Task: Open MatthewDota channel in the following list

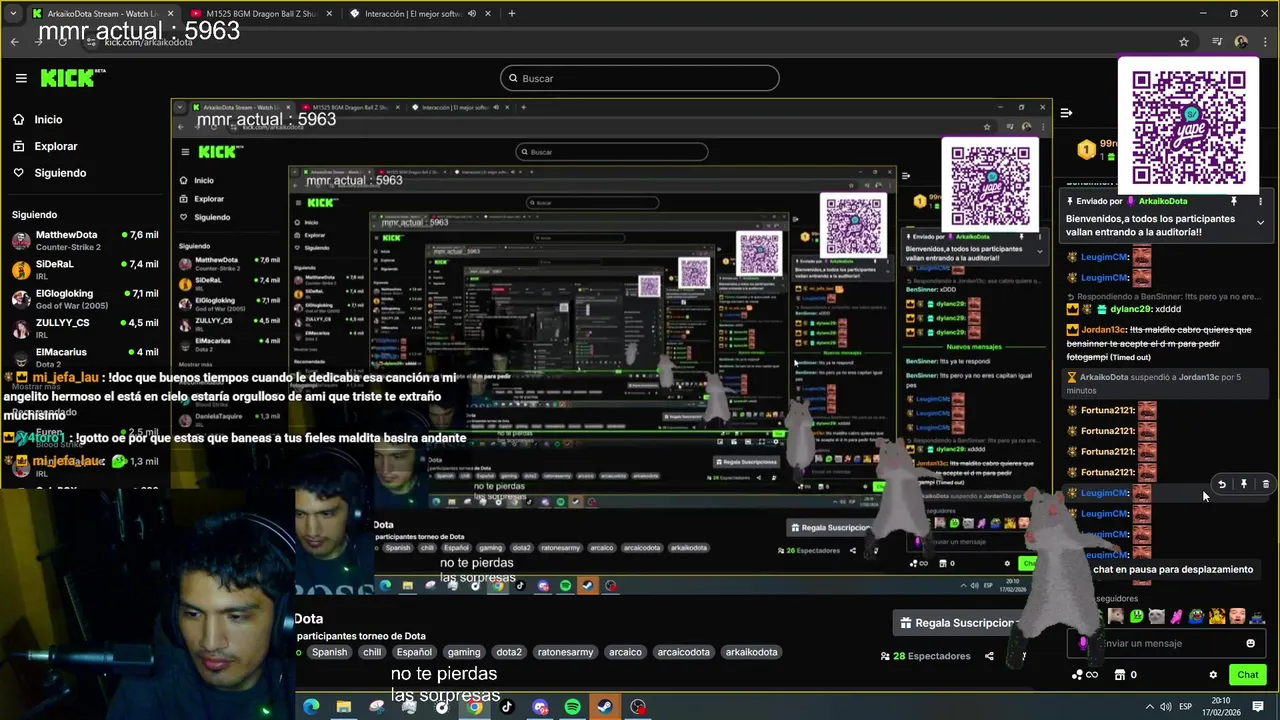Action: 85,240
